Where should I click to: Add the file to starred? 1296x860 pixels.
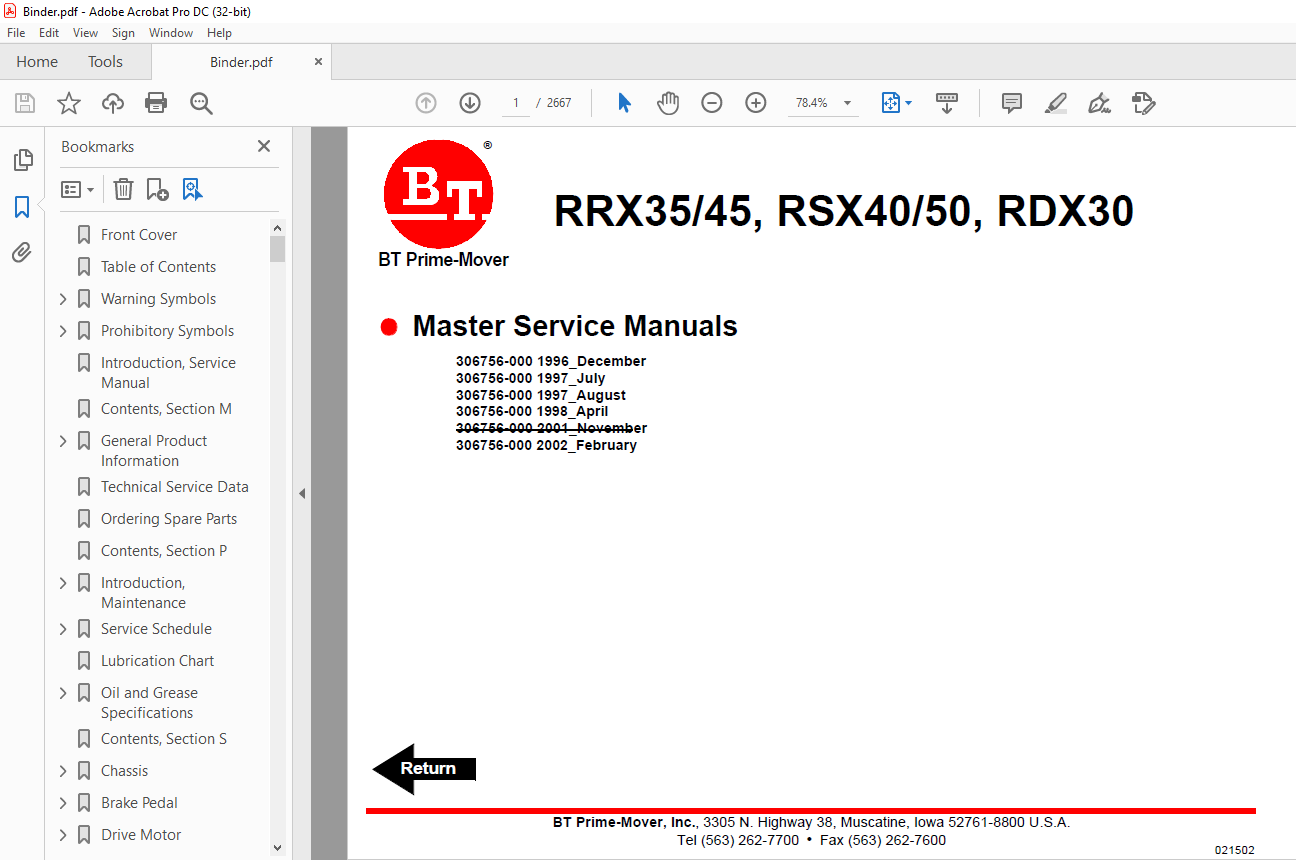point(69,103)
